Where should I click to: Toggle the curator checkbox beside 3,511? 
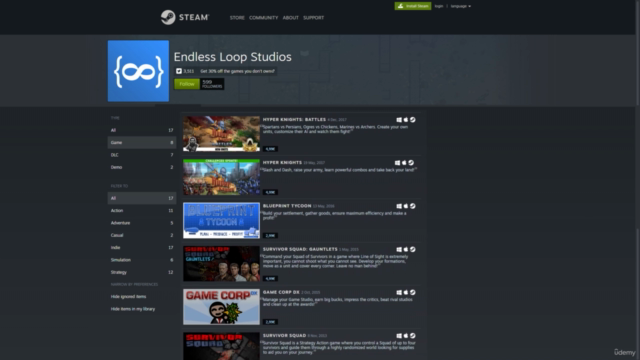tap(179, 71)
